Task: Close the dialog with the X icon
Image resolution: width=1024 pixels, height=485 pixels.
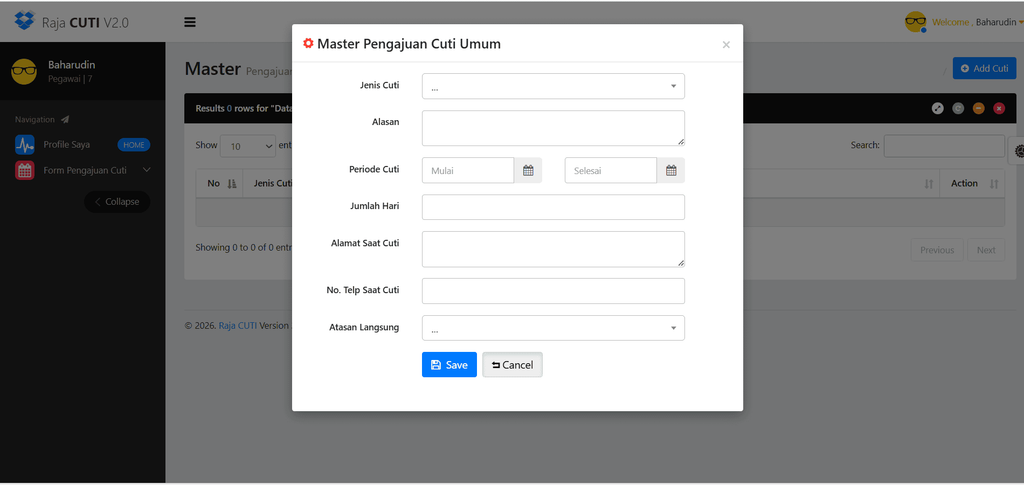Action: tap(726, 45)
